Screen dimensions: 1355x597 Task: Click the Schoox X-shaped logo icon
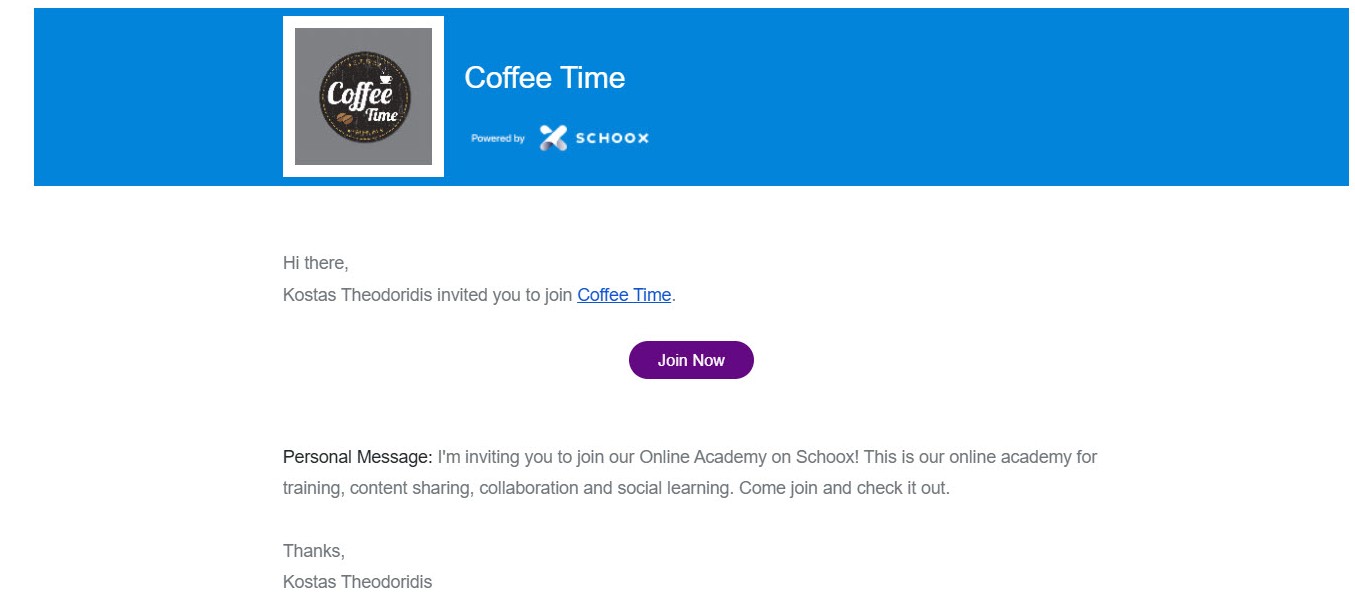[x=553, y=138]
